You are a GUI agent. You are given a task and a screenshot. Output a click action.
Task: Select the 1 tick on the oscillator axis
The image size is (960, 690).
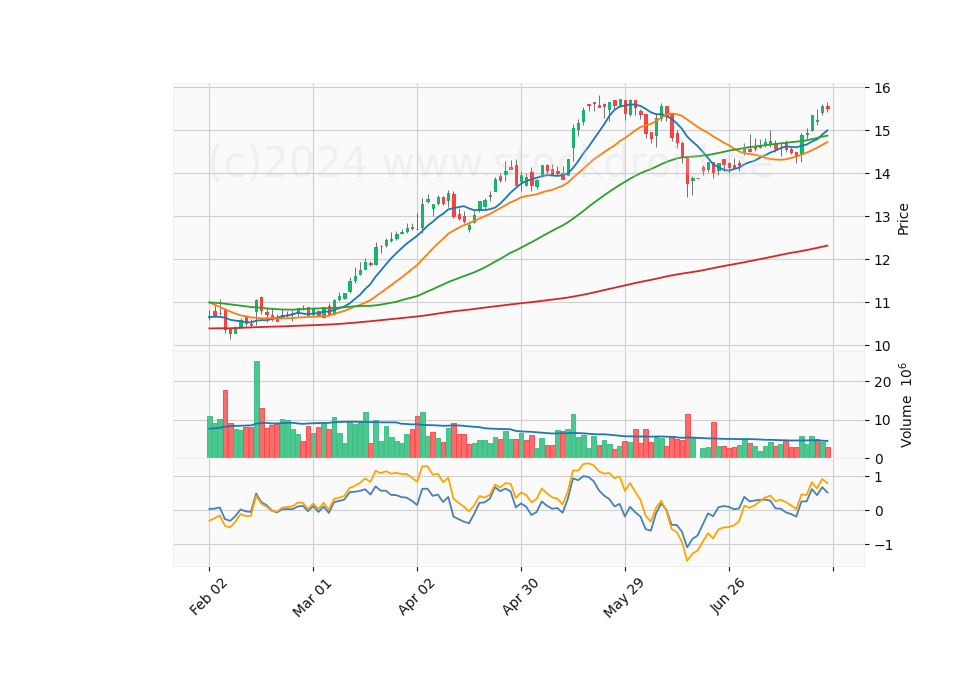pyautogui.click(x=879, y=477)
